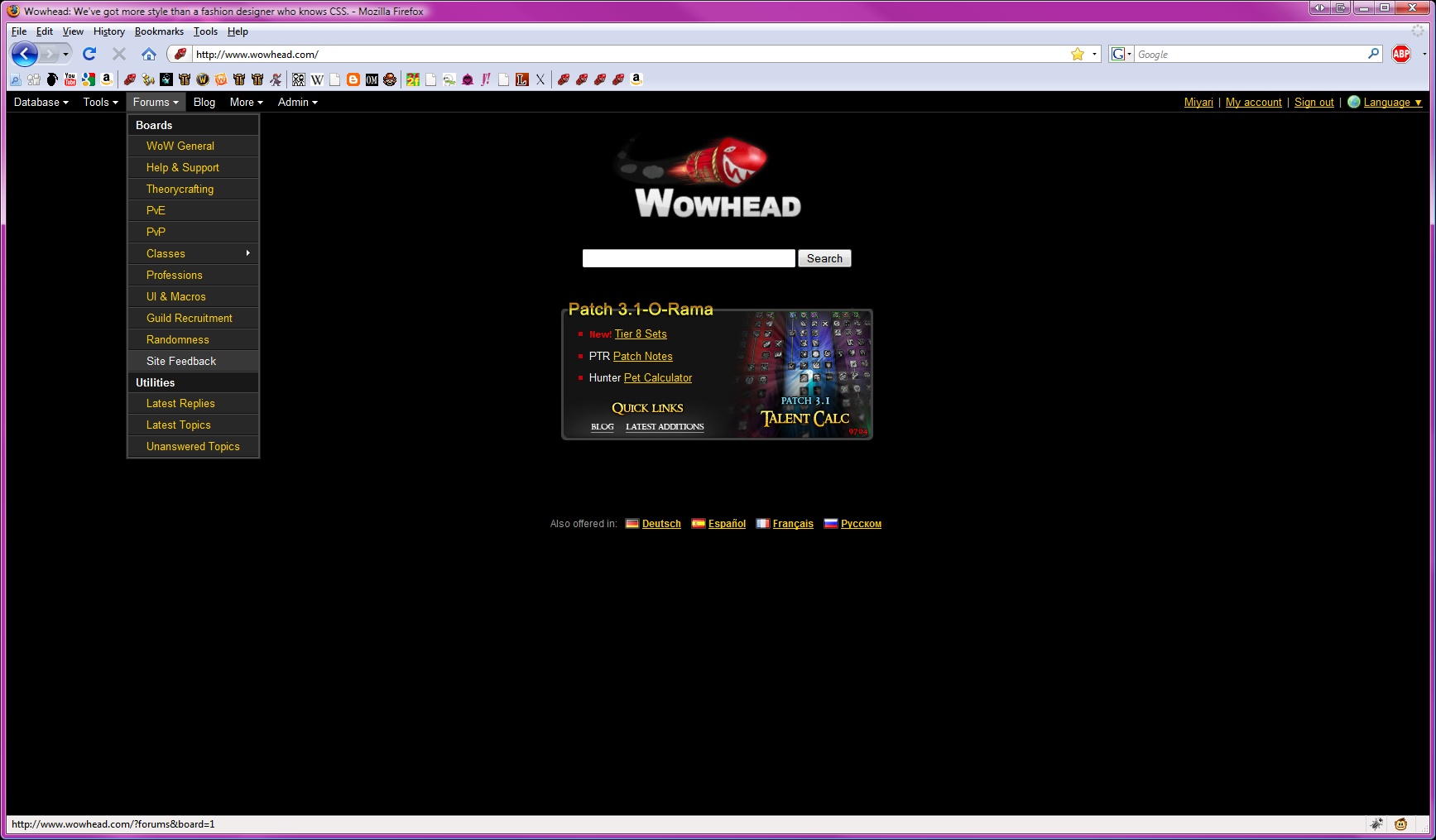Open the magnifier bookmark at toolbar start

(x=16, y=79)
